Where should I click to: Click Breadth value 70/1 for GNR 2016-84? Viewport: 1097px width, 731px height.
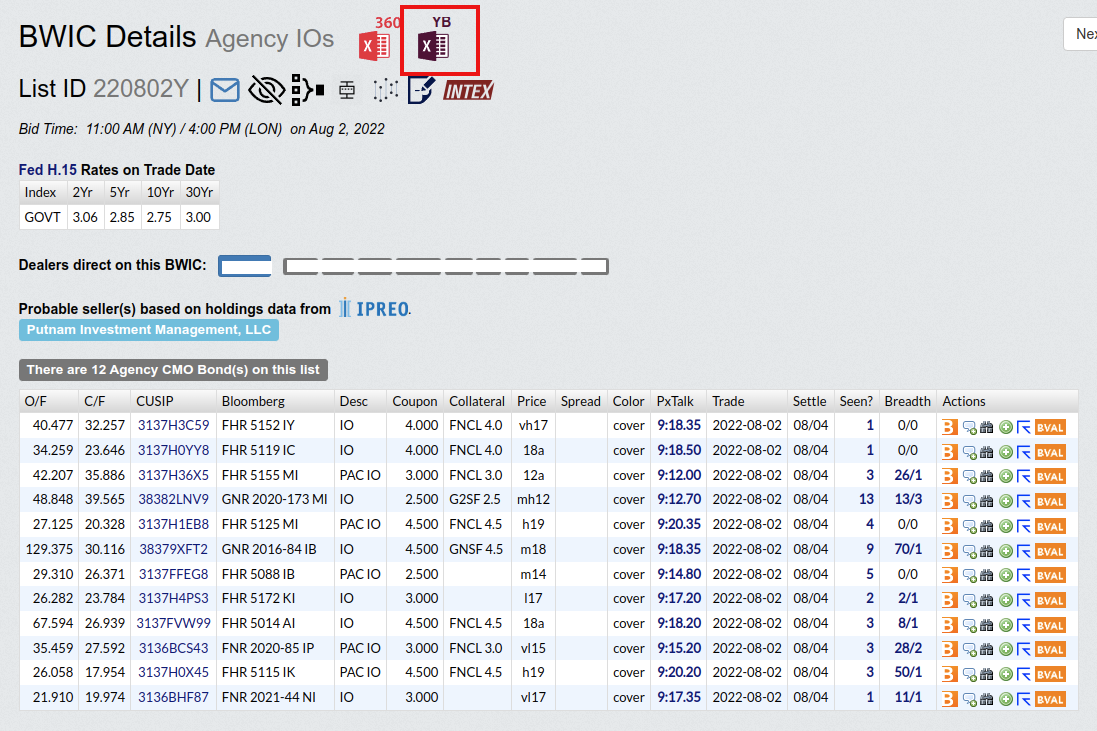(x=907, y=549)
